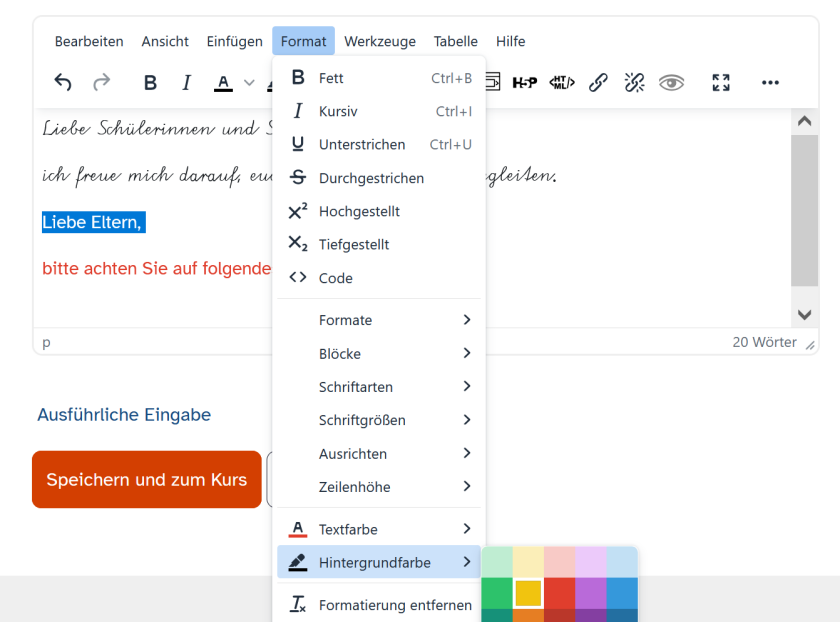Viewport: 840px width, 622px height.
Task: Open the three-dot overflow toolbar icon
Action: click(769, 83)
